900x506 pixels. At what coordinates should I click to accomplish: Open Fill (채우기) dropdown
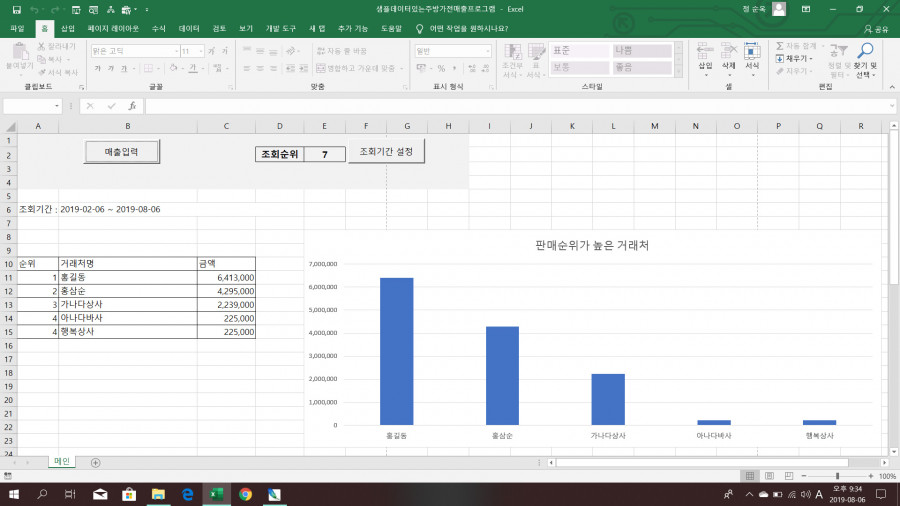pos(795,59)
